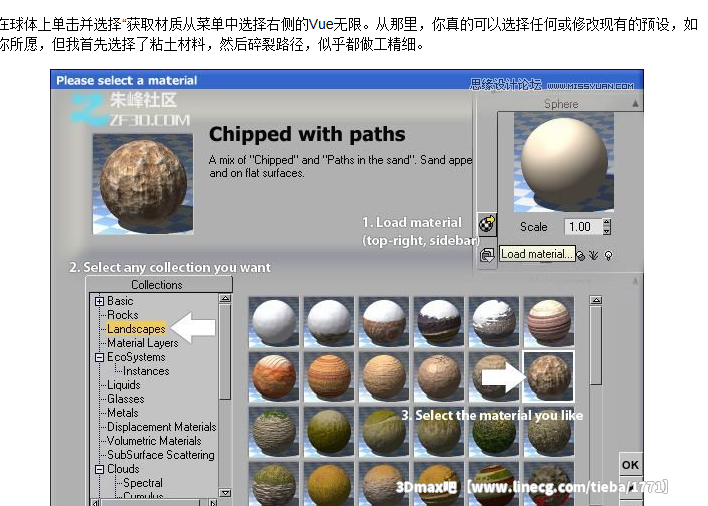Select the Volumetric Materials collection

pos(154,441)
